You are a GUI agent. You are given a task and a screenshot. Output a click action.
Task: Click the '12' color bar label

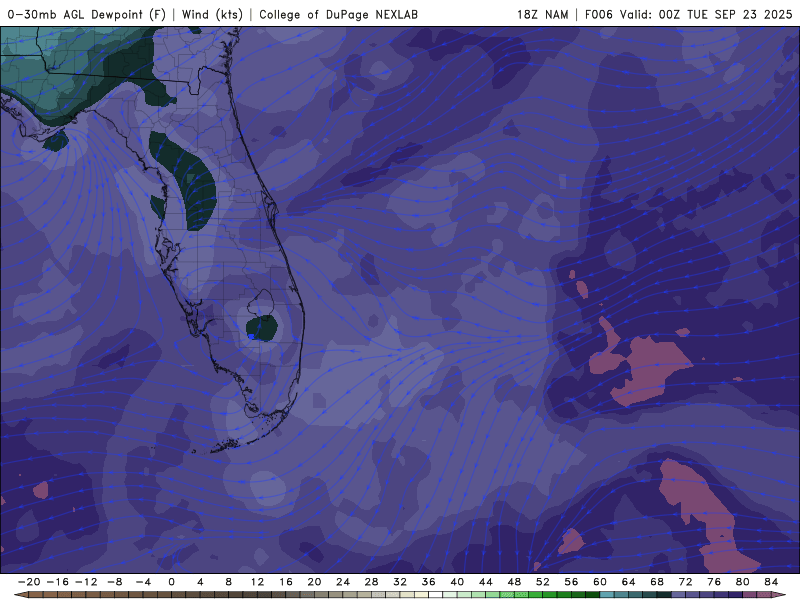(257, 582)
